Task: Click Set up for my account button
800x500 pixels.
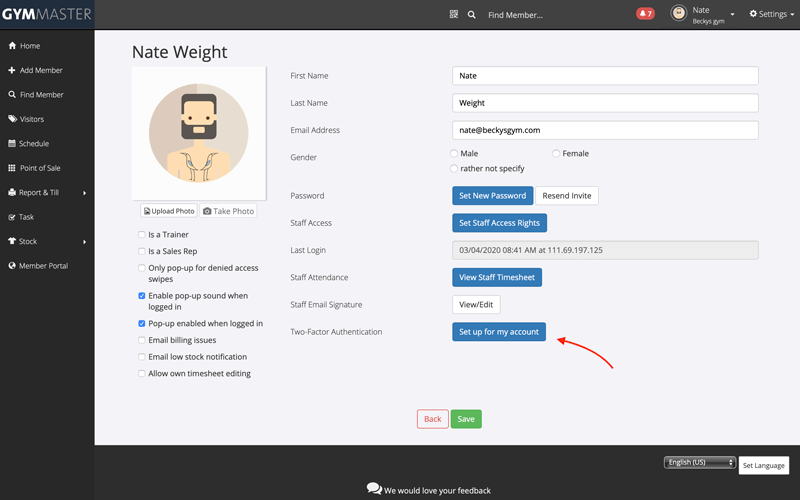Action: tap(499, 332)
